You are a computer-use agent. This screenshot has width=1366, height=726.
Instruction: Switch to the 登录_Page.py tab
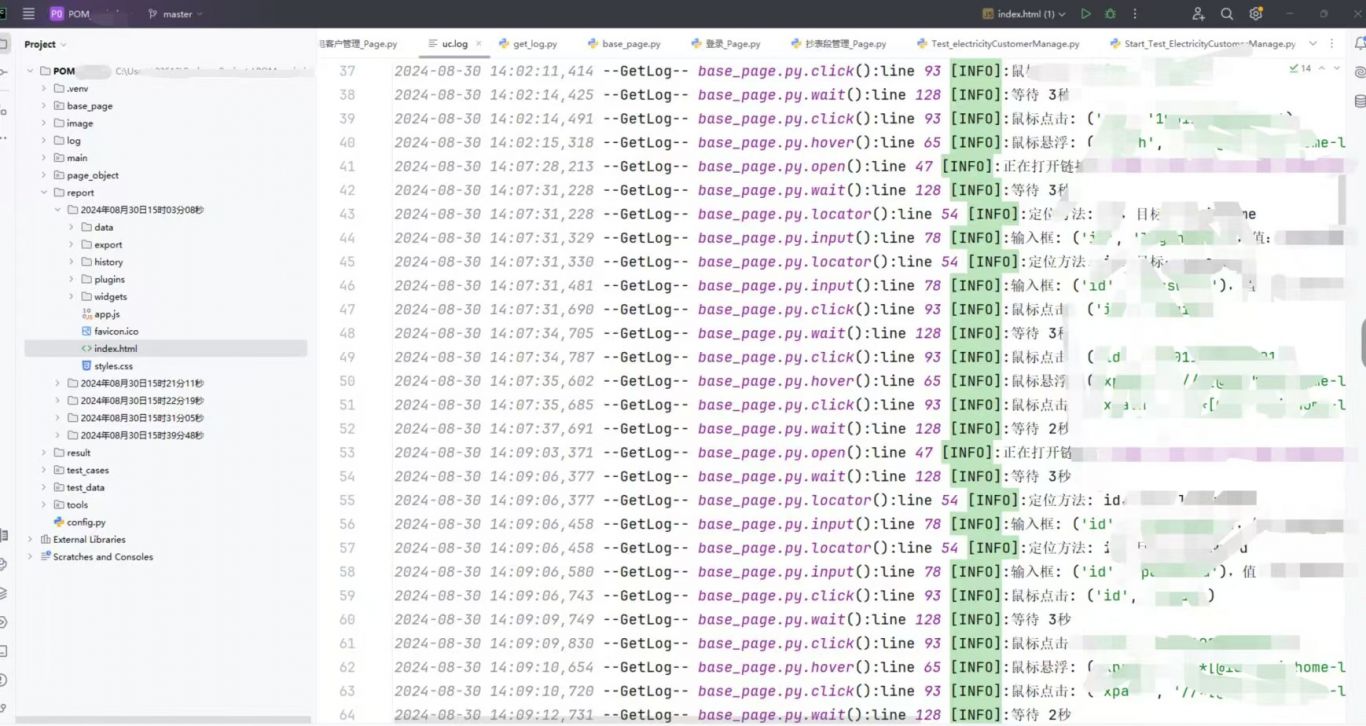click(x=725, y=44)
